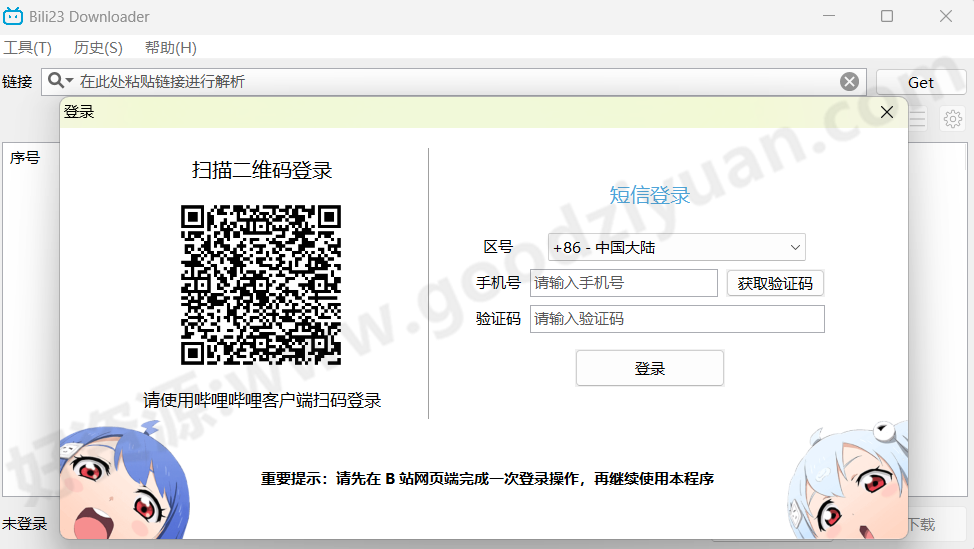This screenshot has width=974, height=549.
Task: Open the 帮助(H) menu
Action: click(171, 48)
